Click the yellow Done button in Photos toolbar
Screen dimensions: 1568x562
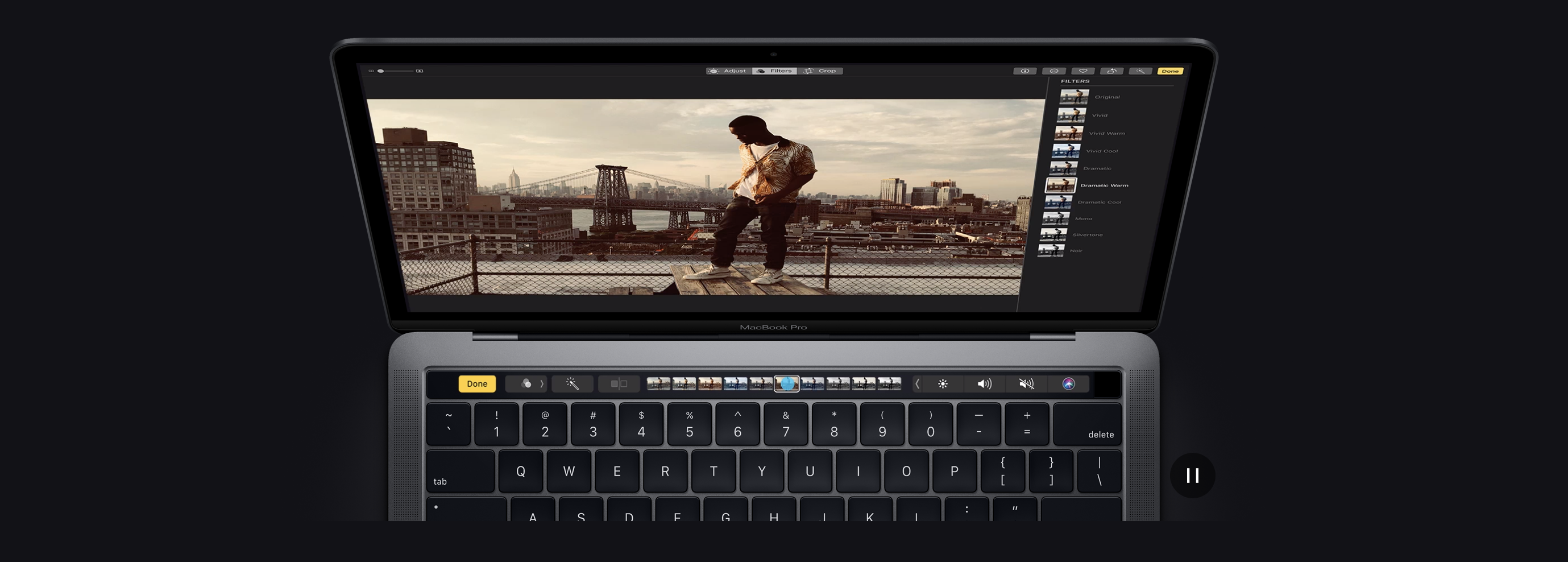pyautogui.click(x=1170, y=71)
